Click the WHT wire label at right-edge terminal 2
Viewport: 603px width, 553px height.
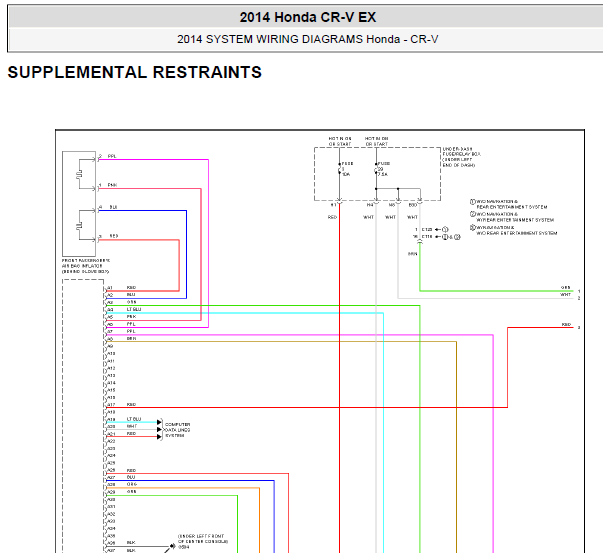(x=565, y=295)
